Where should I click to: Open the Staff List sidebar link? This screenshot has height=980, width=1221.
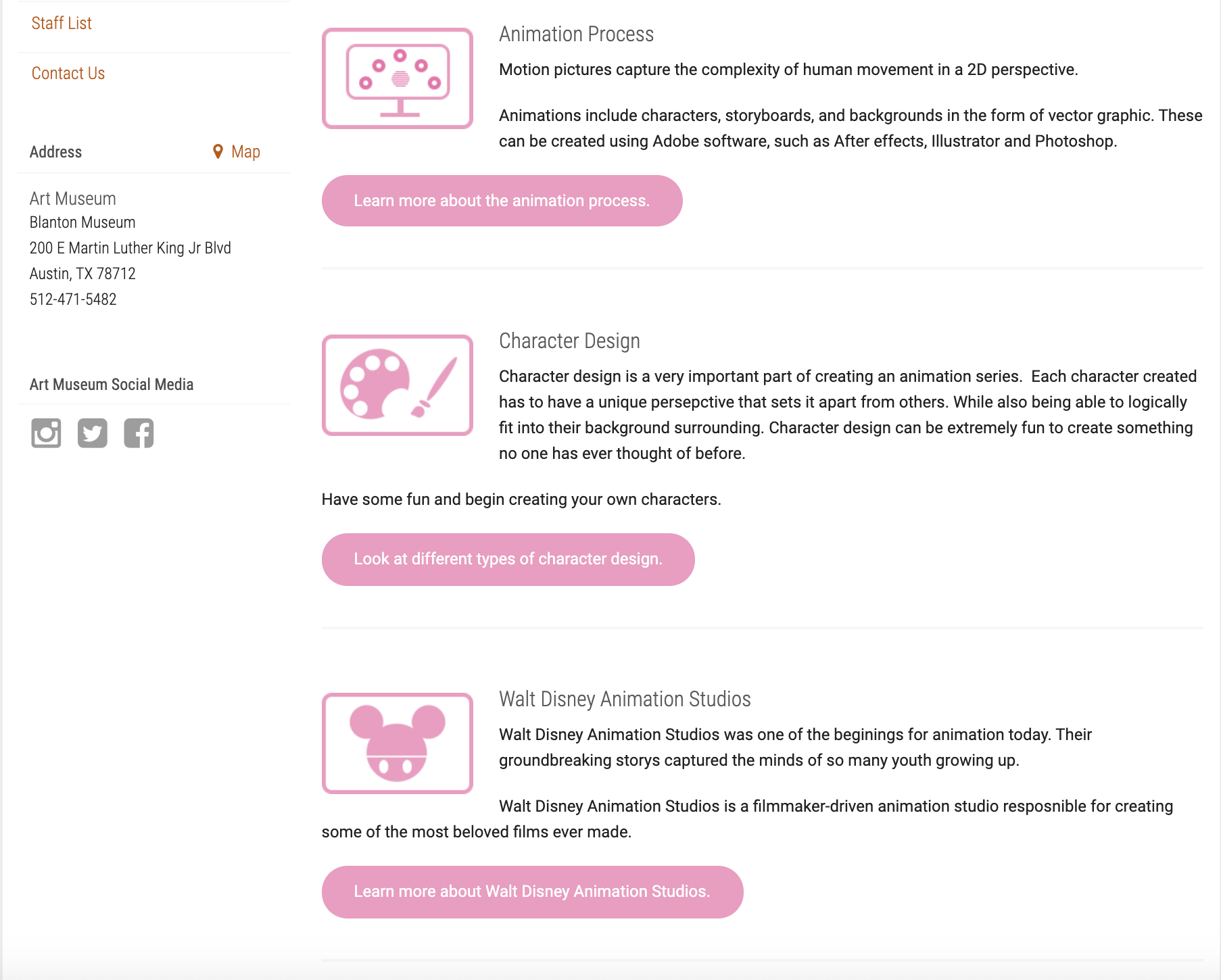(62, 23)
